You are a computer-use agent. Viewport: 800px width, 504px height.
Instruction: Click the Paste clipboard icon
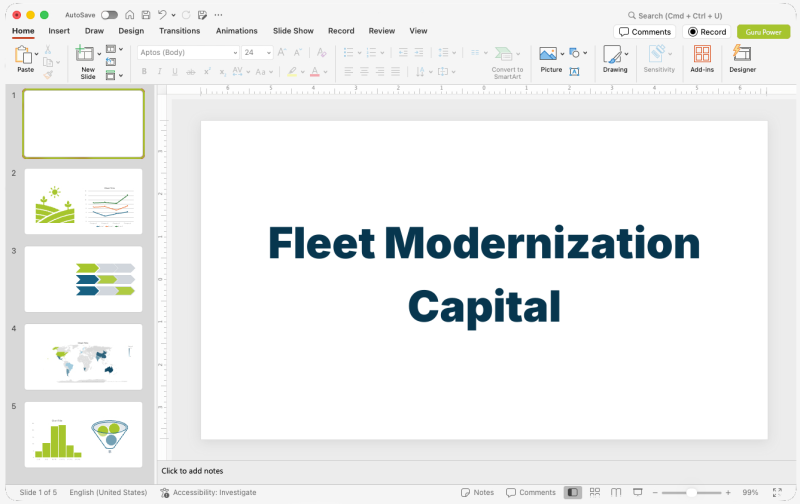(23, 54)
